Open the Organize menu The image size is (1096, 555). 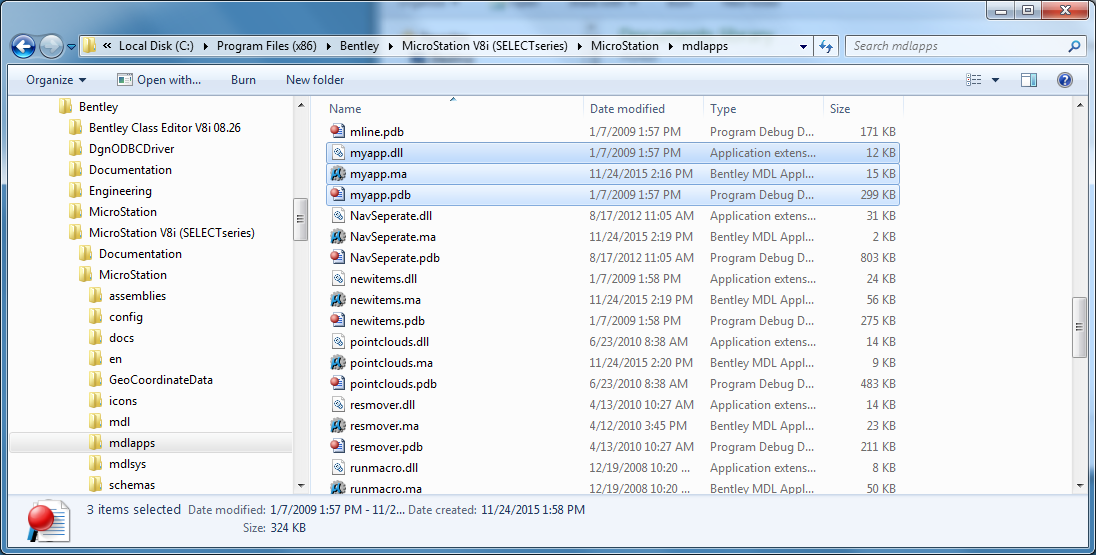click(56, 80)
